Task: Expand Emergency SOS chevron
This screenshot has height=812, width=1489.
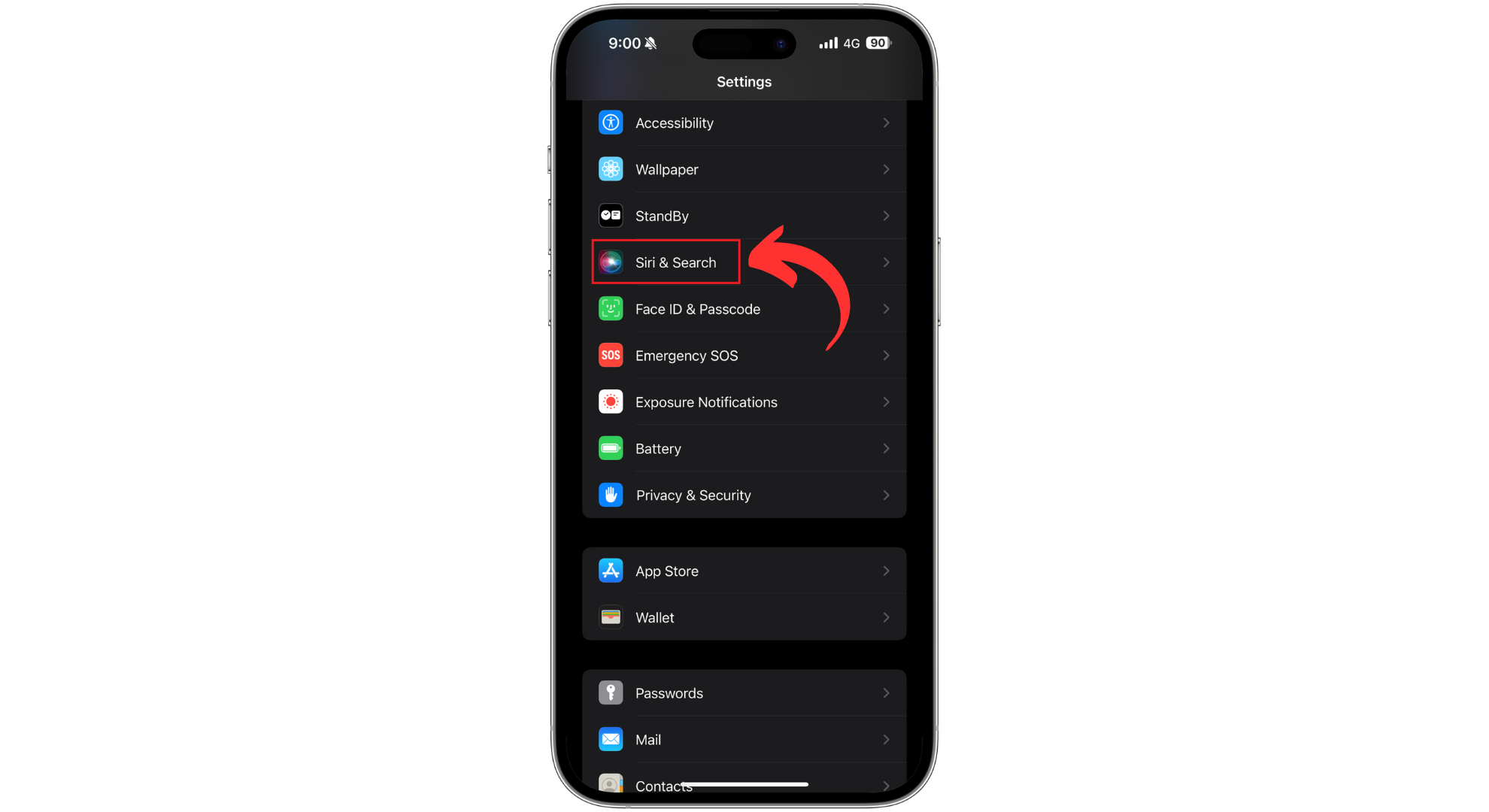Action: (x=886, y=355)
